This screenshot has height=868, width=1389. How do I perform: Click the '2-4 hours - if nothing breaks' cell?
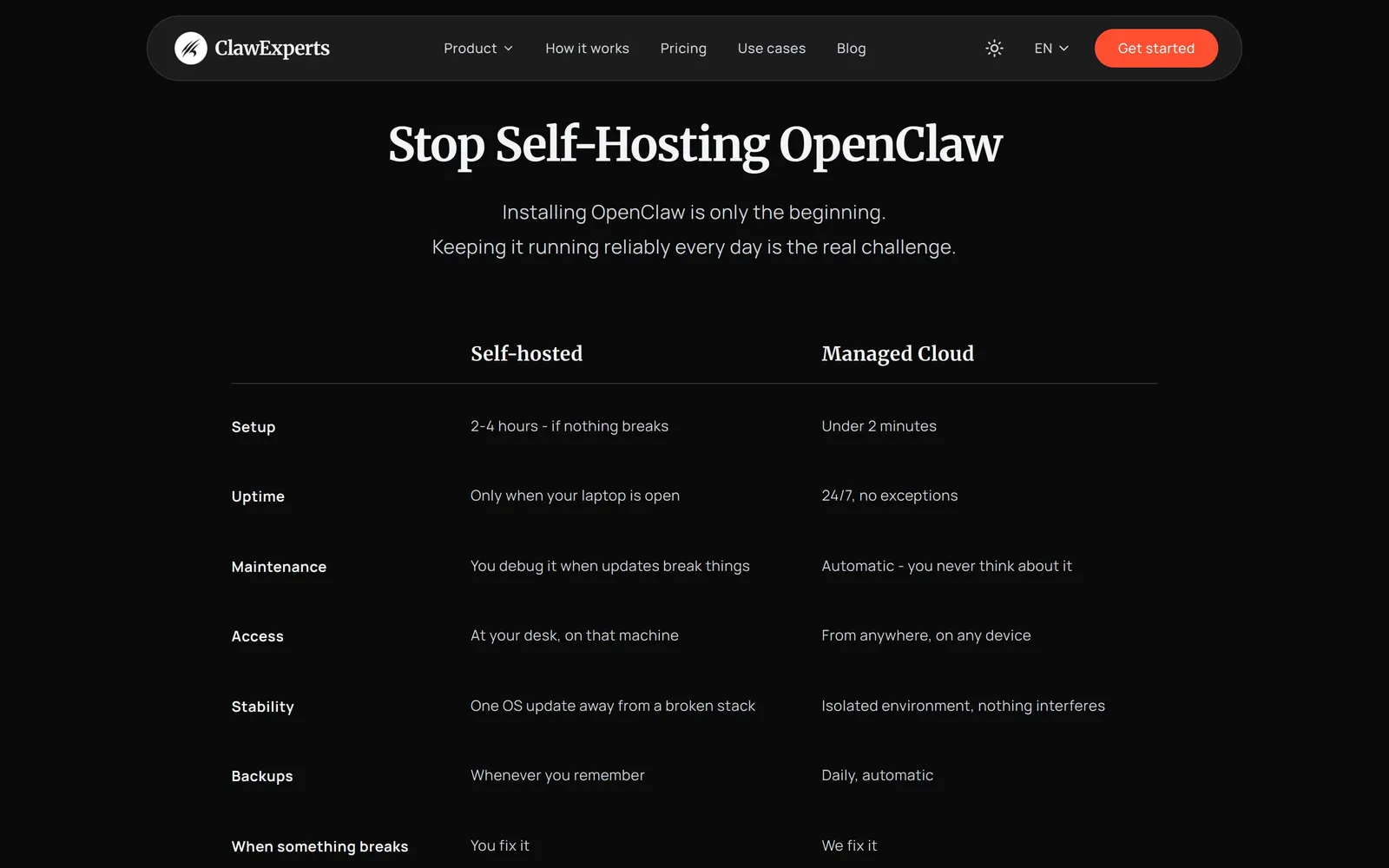[569, 426]
